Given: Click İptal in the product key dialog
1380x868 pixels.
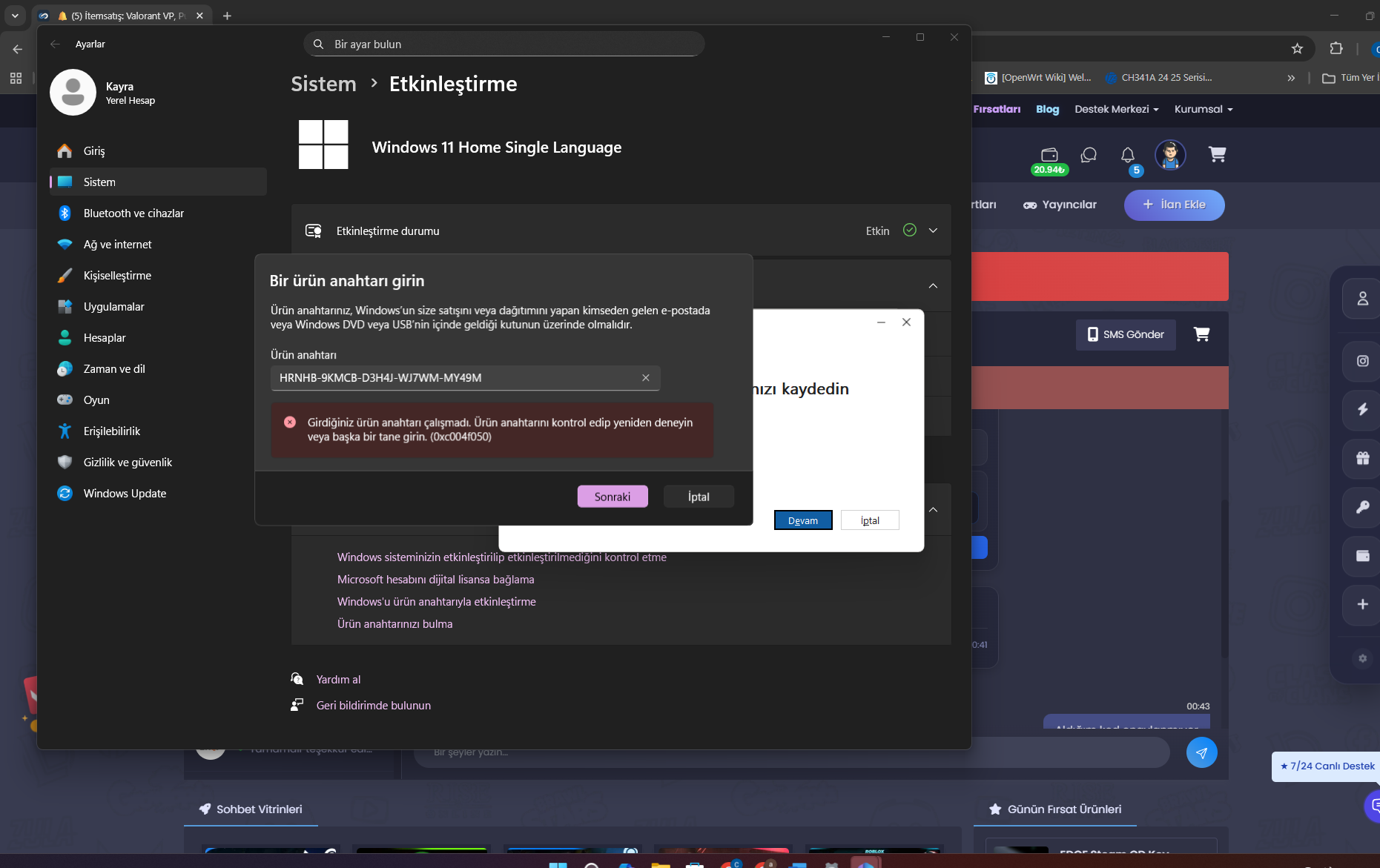Looking at the screenshot, I should click(x=699, y=497).
